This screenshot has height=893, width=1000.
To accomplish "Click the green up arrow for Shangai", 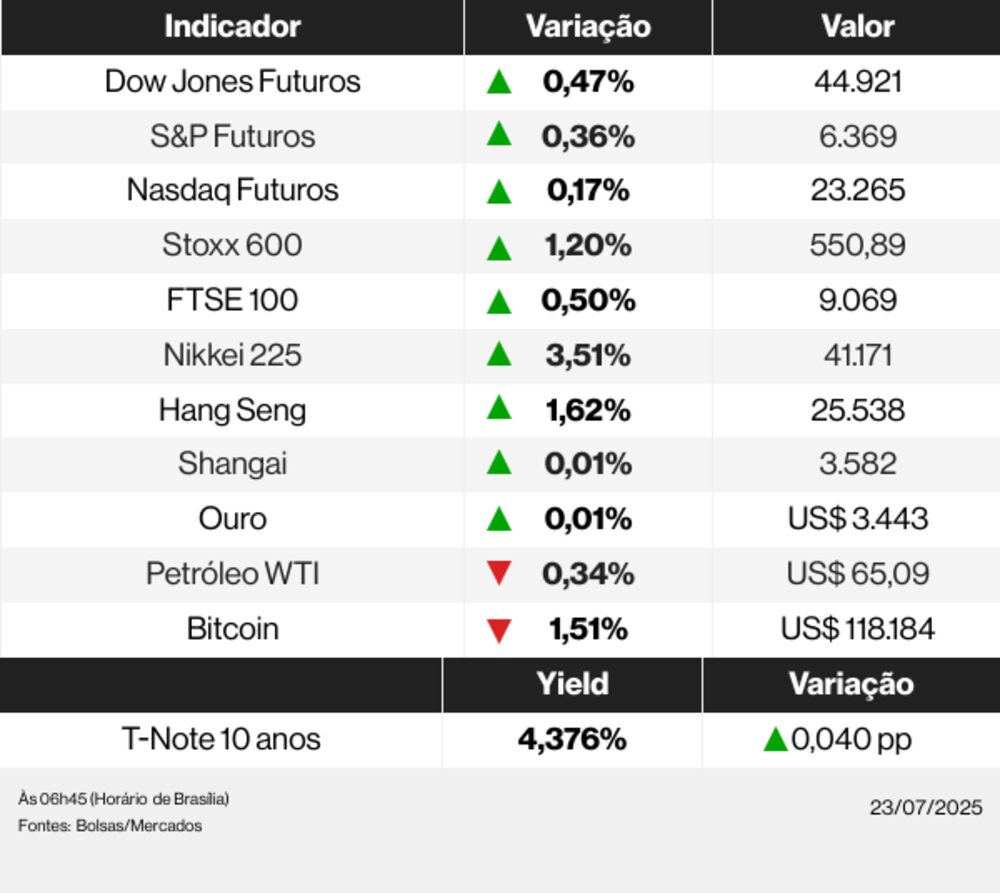I will (x=499, y=464).
